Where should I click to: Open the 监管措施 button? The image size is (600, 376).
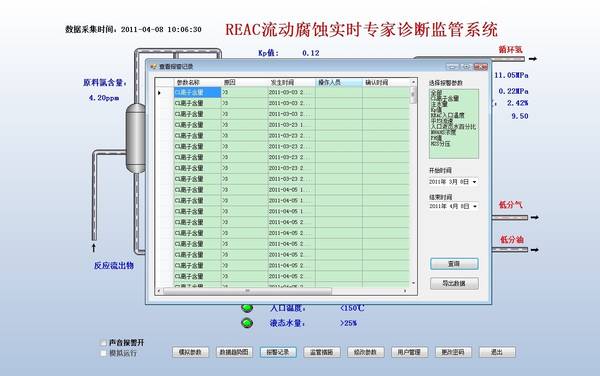coord(322,352)
